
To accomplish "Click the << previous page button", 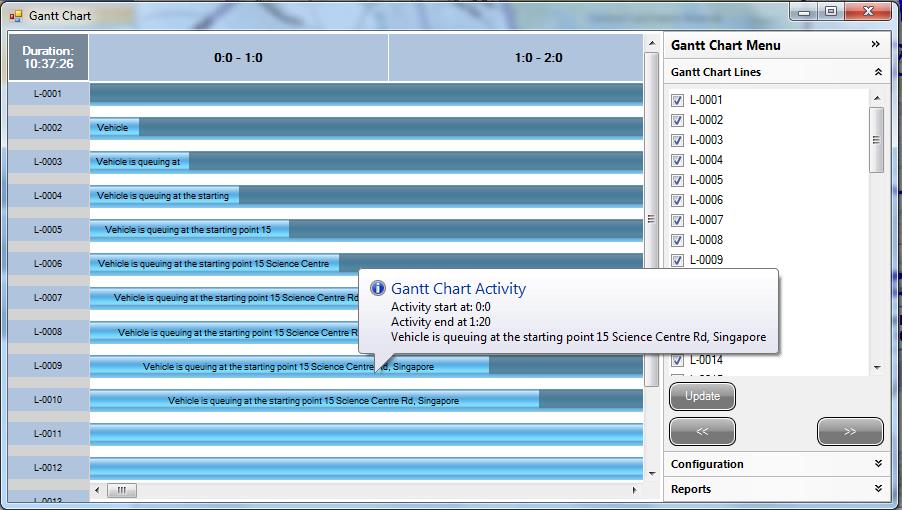I will (702, 432).
